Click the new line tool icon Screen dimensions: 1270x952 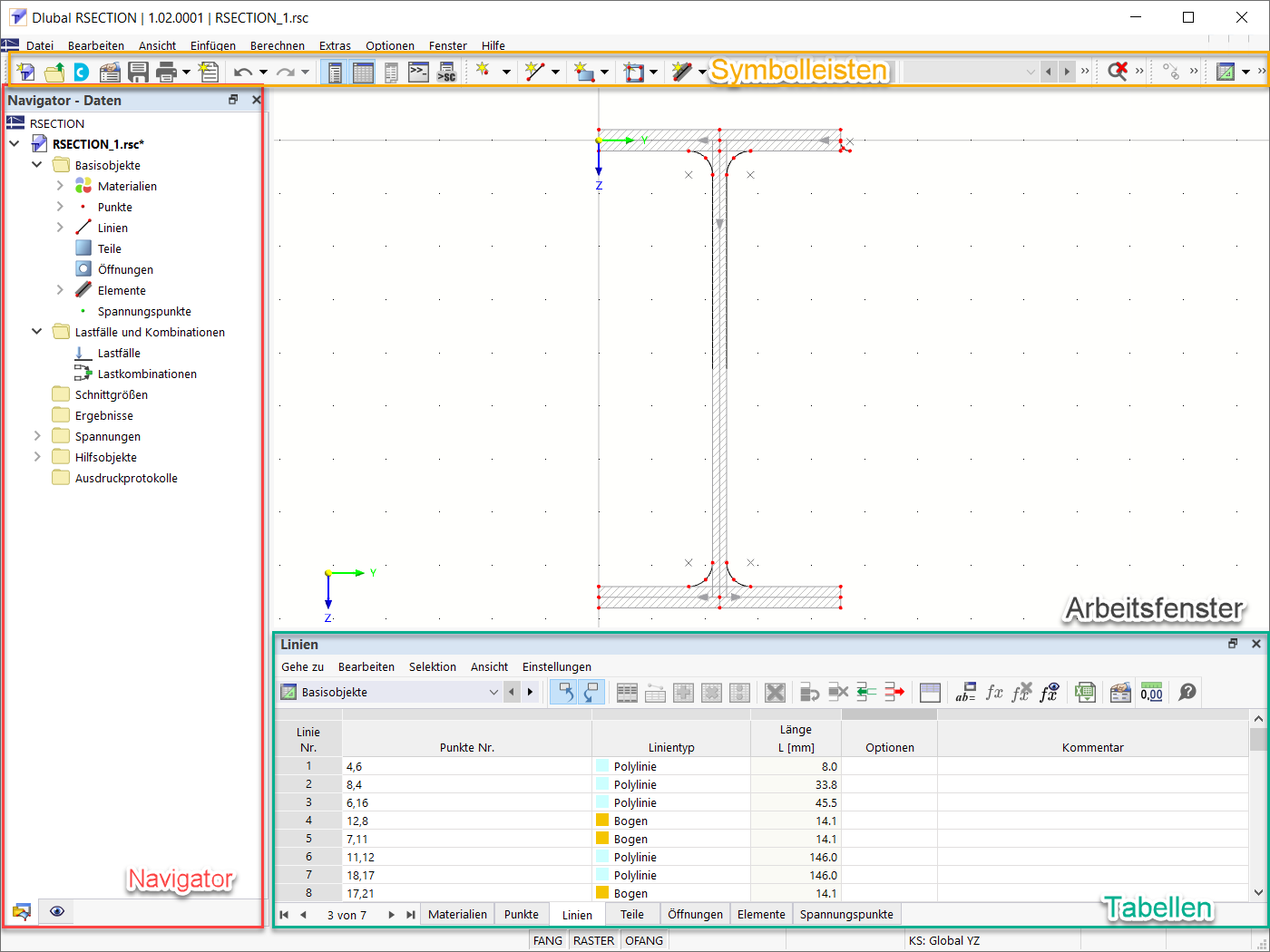click(535, 72)
